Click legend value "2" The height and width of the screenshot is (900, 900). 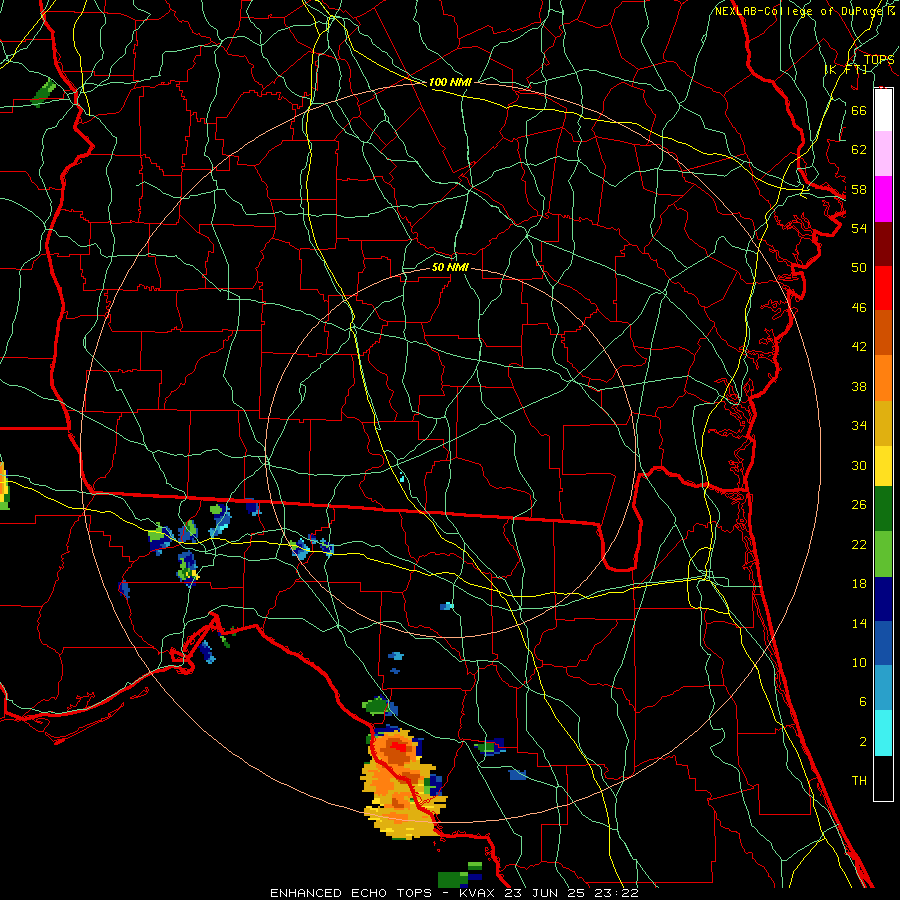coord(862,742)
